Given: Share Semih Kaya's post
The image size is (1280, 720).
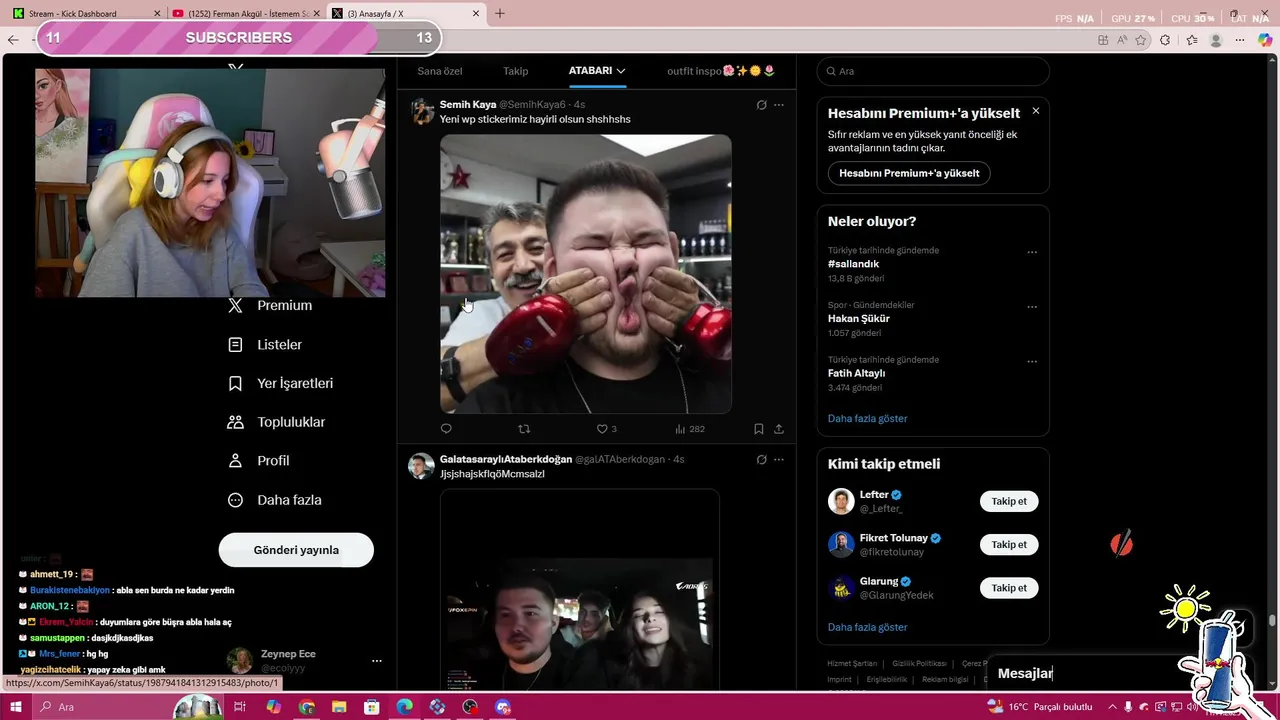Looking at the screenshot, I should [779, 429].
